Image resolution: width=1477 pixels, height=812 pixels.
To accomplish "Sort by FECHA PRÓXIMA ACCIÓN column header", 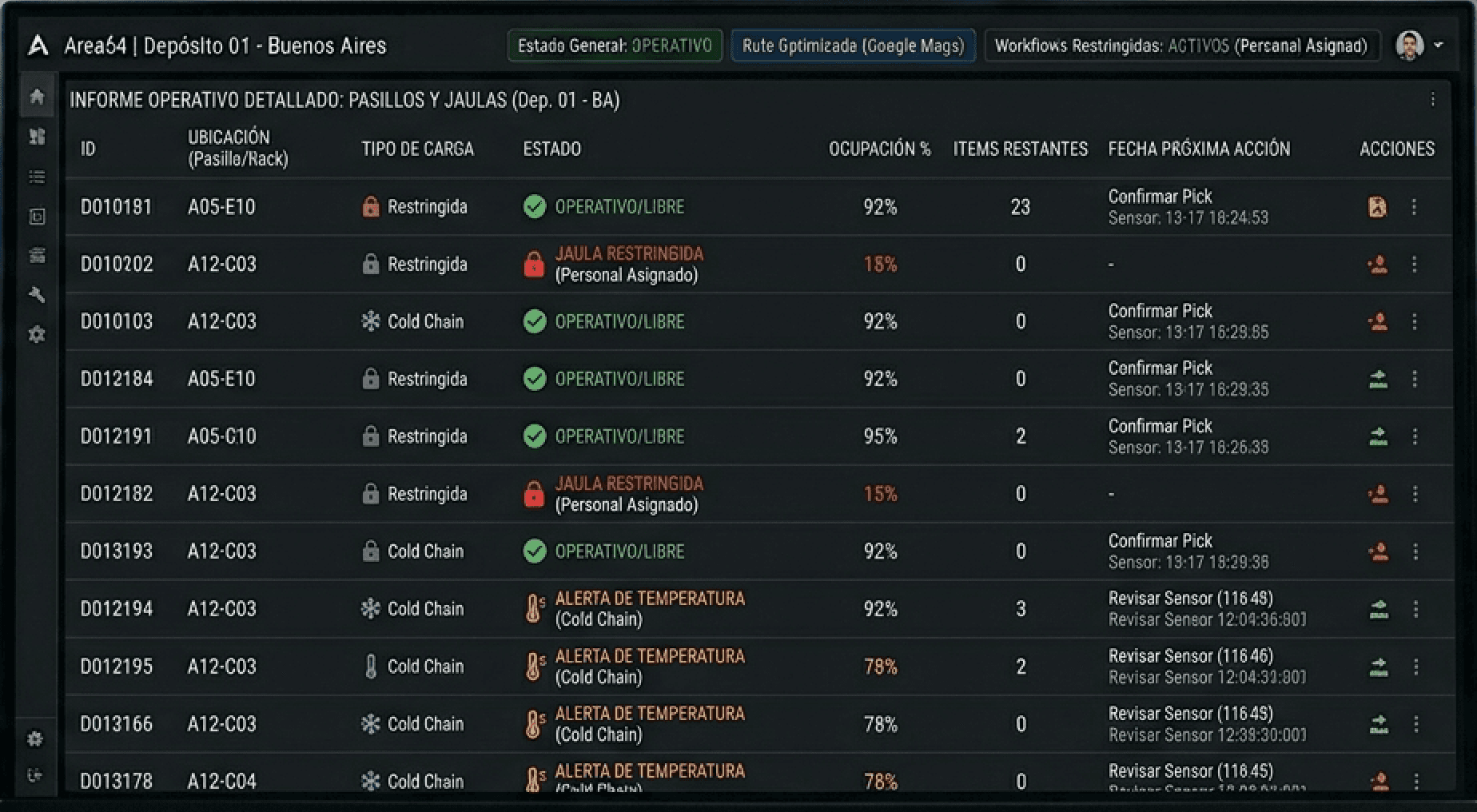I will (x=1199, y=149).
